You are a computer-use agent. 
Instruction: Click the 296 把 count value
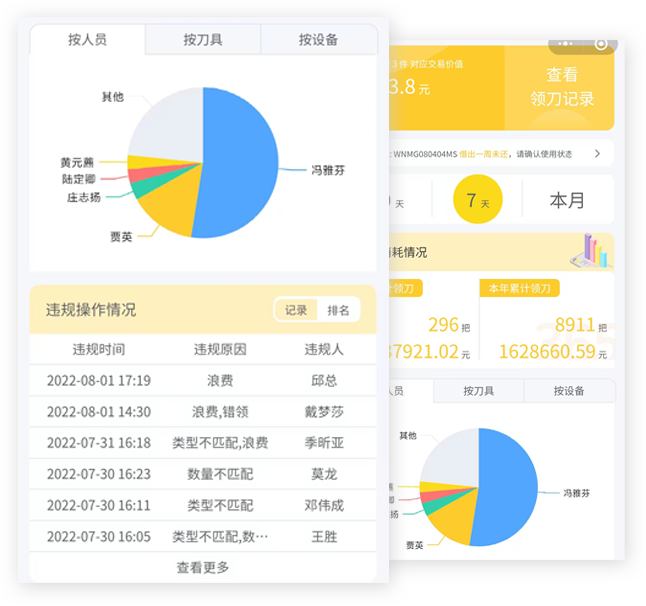coord(449,325)
